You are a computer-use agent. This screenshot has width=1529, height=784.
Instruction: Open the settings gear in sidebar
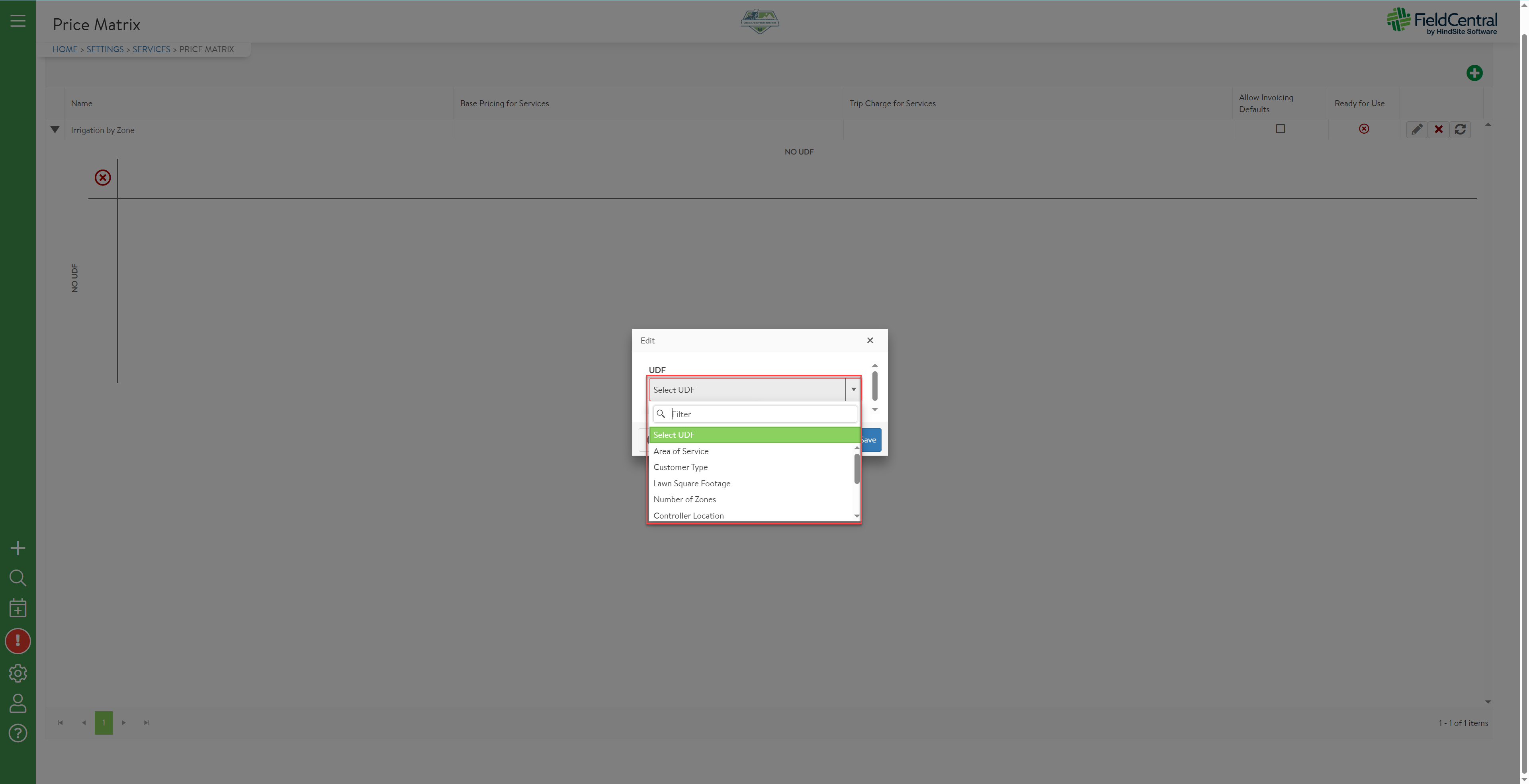[x=18, y=673]
